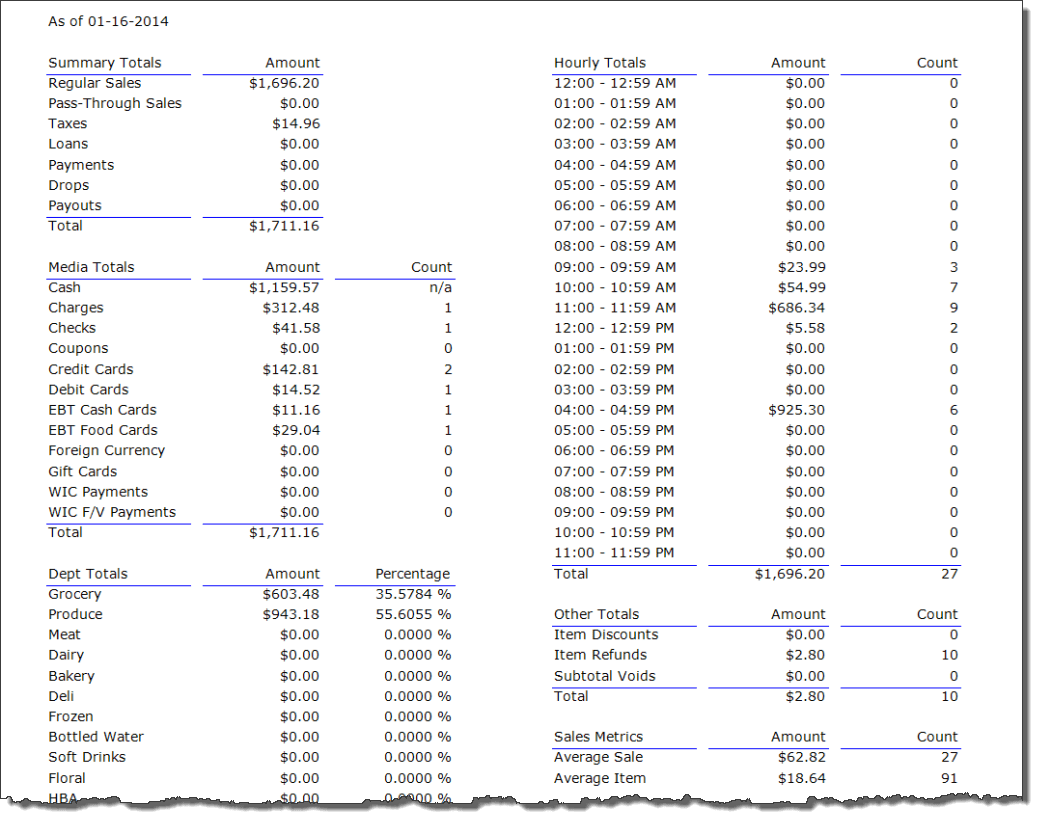Click the $686.34 hourly amount

click(796, 308)
